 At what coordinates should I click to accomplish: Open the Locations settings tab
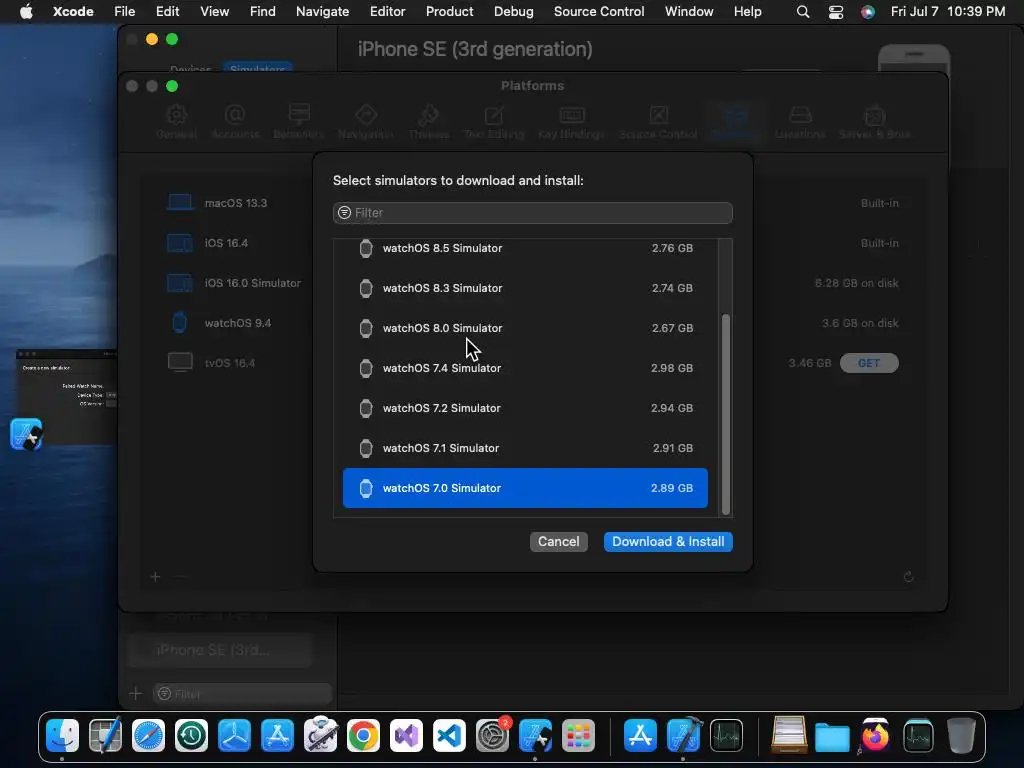click(x=800, y=122)
